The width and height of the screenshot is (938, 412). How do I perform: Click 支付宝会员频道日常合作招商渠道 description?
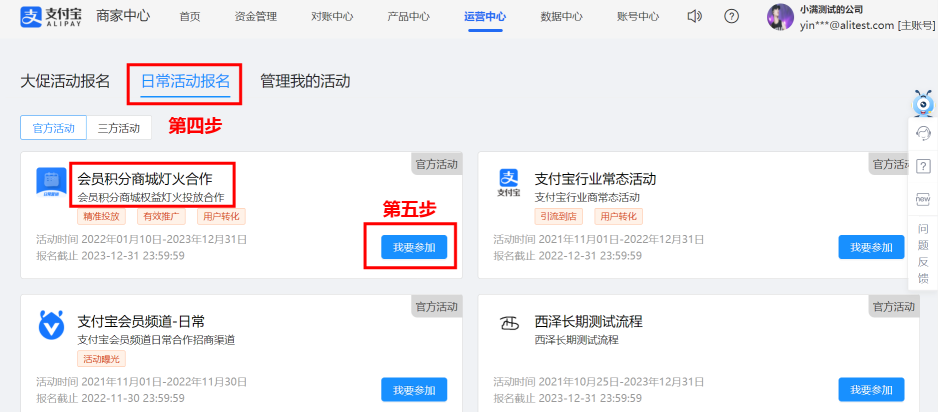point(156,340)
